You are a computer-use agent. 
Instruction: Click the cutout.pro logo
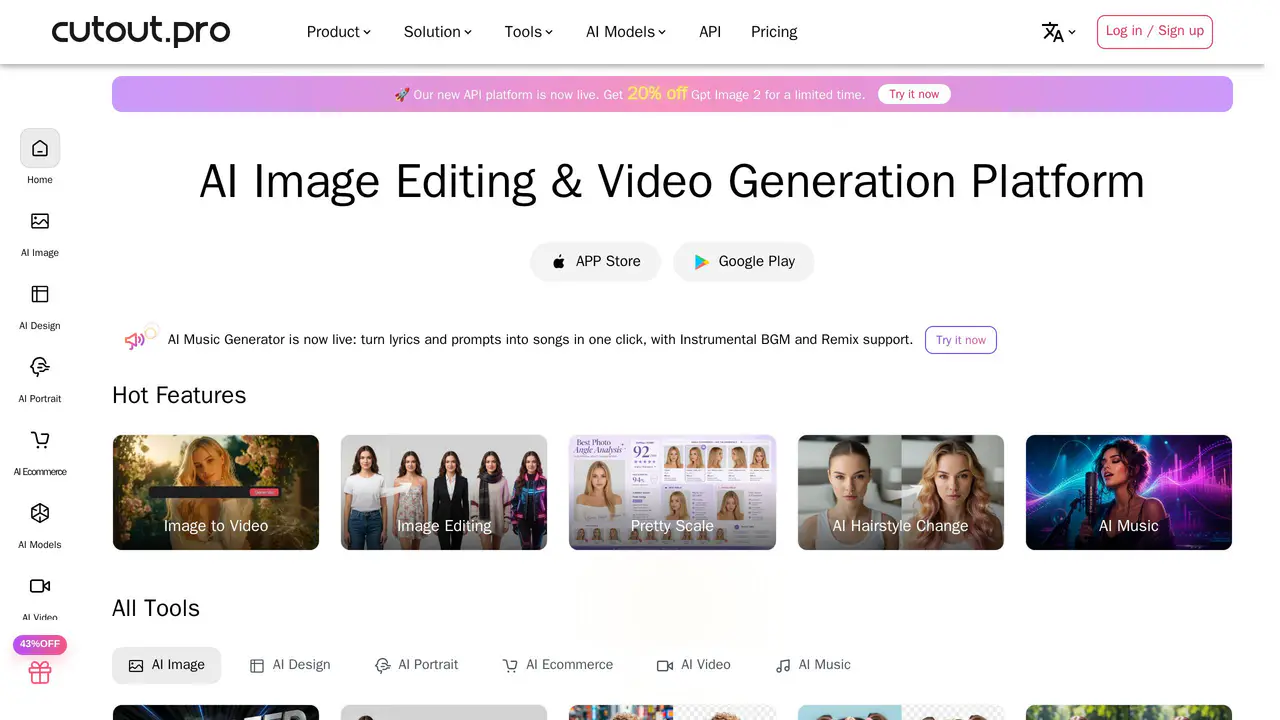(141, 31)
